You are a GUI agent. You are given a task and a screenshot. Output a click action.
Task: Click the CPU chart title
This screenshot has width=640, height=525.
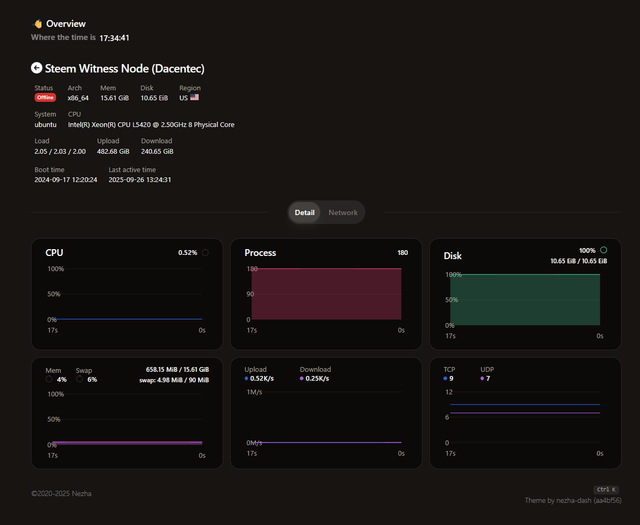click(x=54, y=253)
